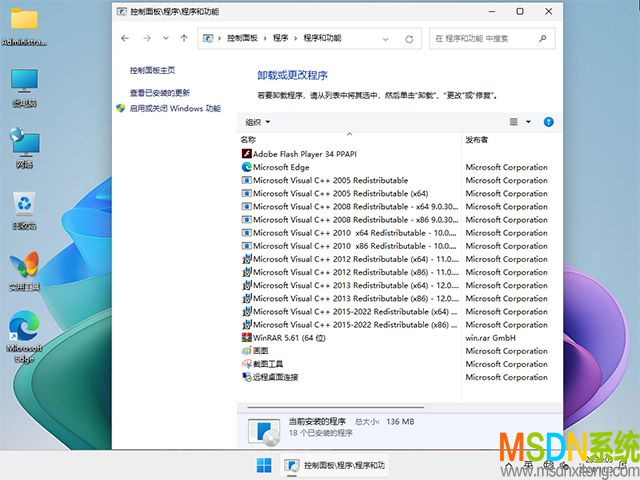Select the Microsoft Edge program icon in list
Image resolution: width=640 pixels, height=480 pixels.
(x=247, y=167)
